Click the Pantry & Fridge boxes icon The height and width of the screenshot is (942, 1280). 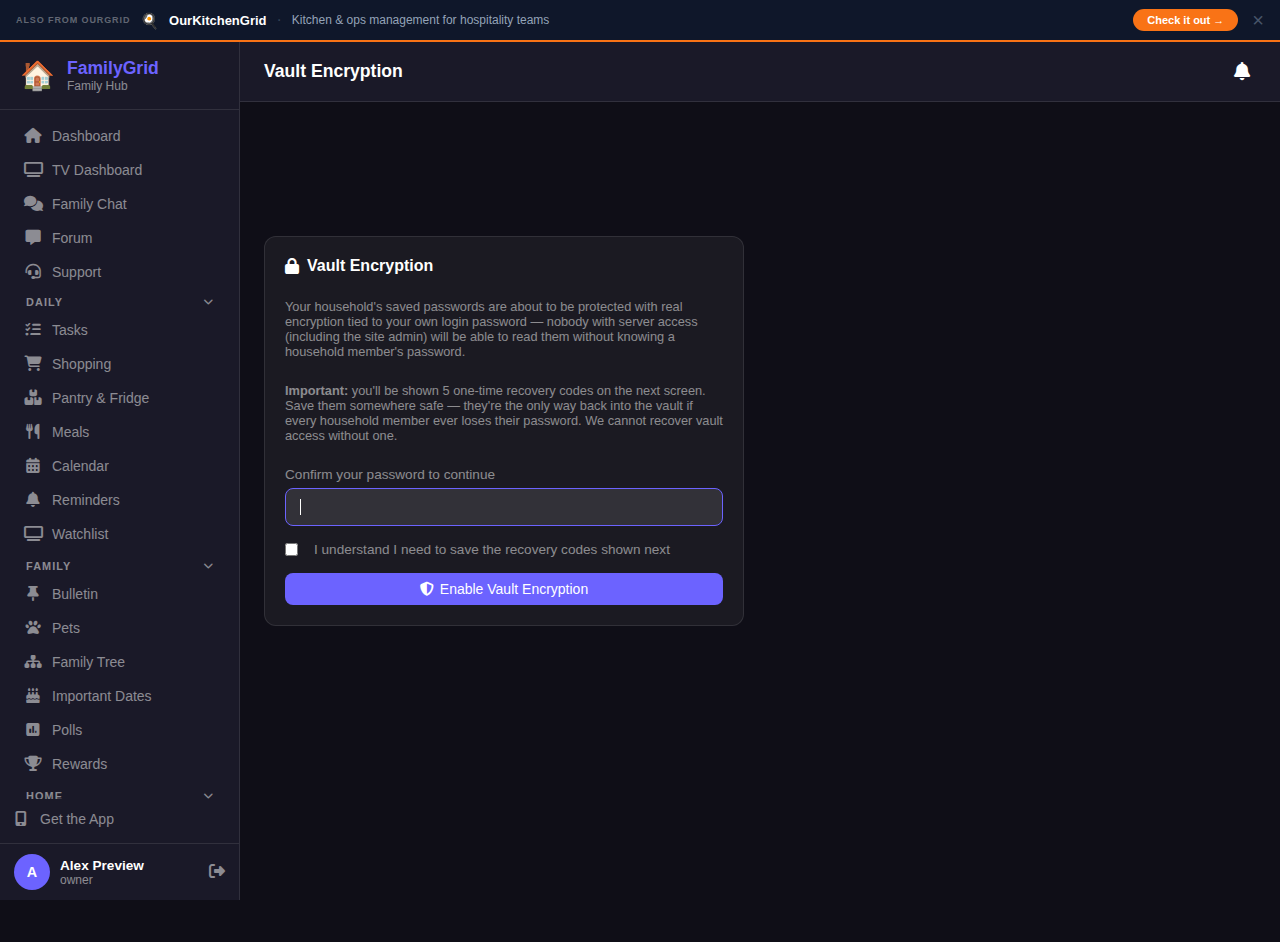[x=33, y=398]
